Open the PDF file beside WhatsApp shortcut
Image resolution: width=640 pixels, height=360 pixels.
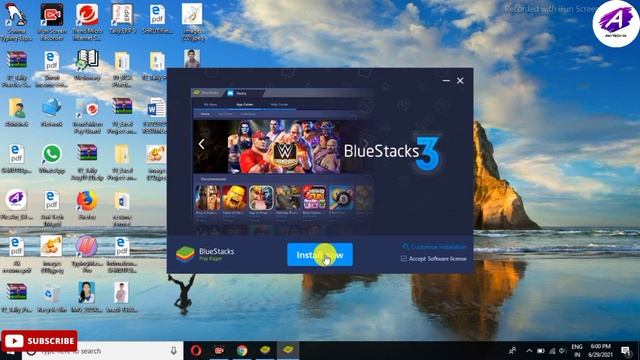coord(16,158)
